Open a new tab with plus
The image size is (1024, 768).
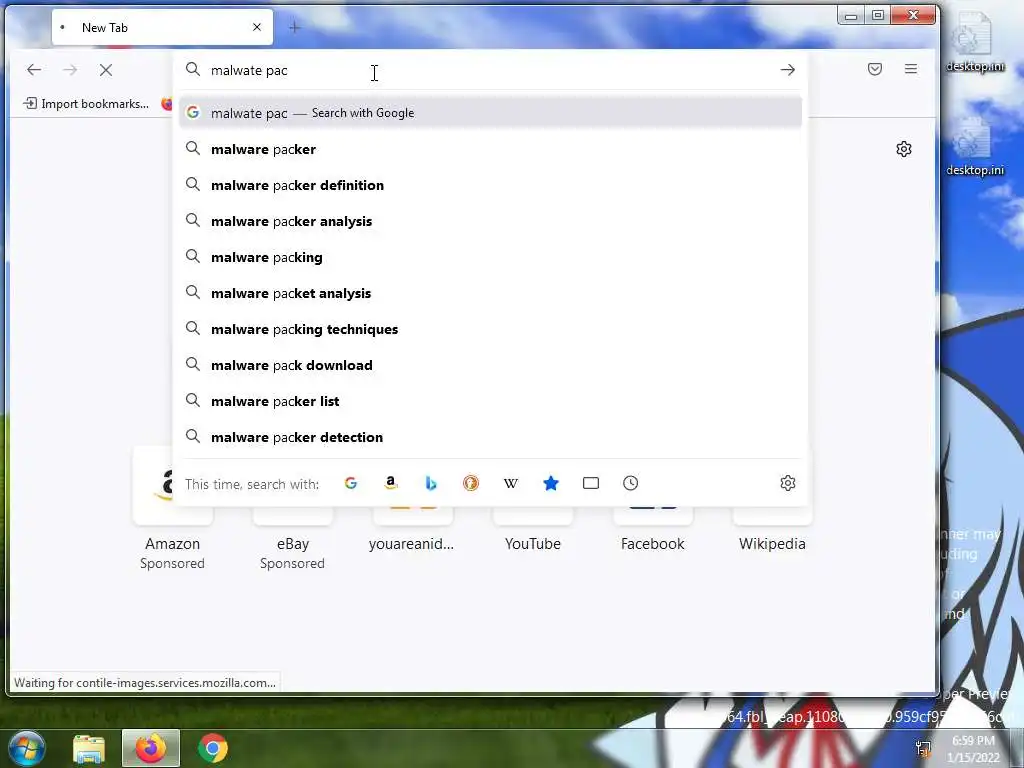[x=295, y=27]
